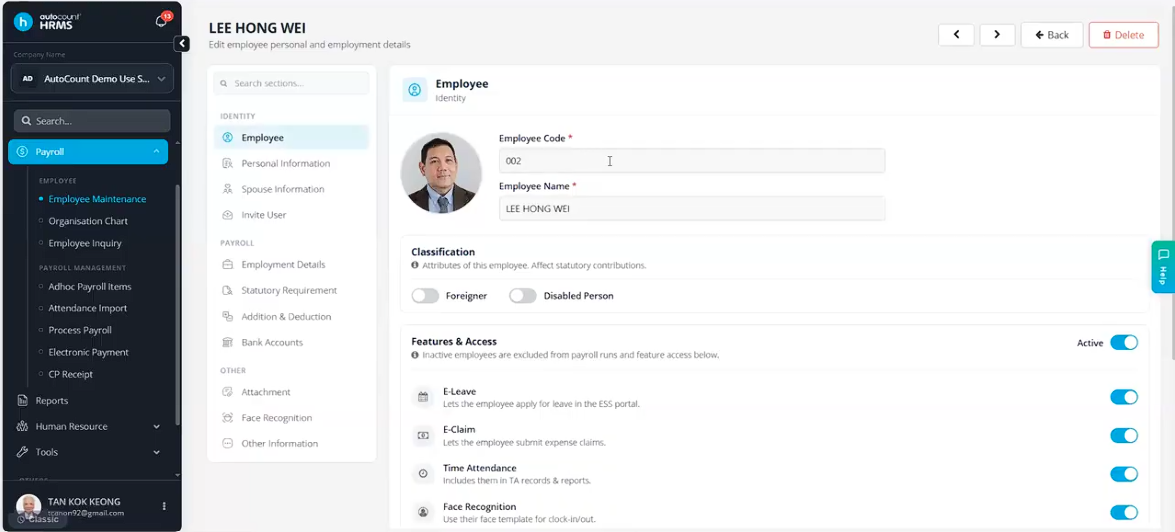The height and width of the screenshot is (532, 1175).
Task: Switch off the Active status toggle
Action: (1123, 342)
